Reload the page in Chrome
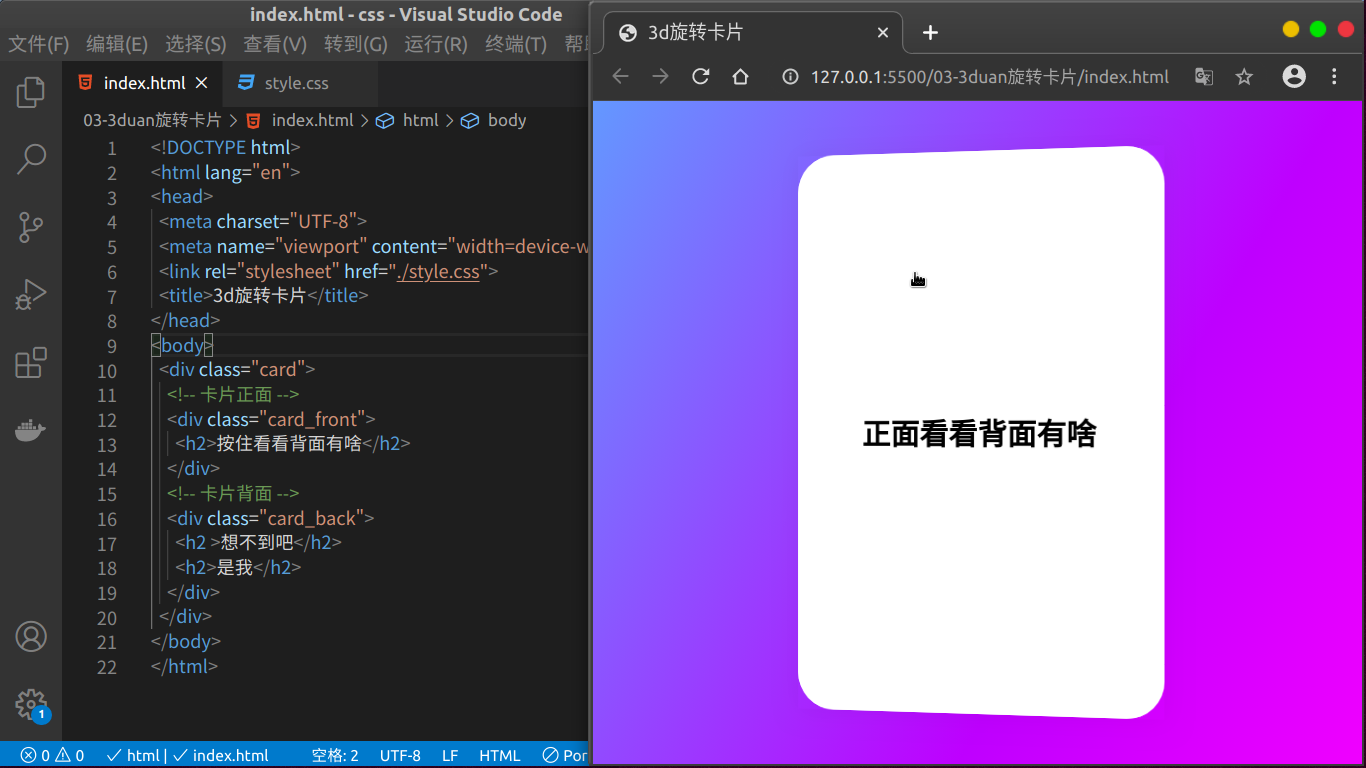The height and width of the screenshot is (768, 1366). [x=700, y=76]
